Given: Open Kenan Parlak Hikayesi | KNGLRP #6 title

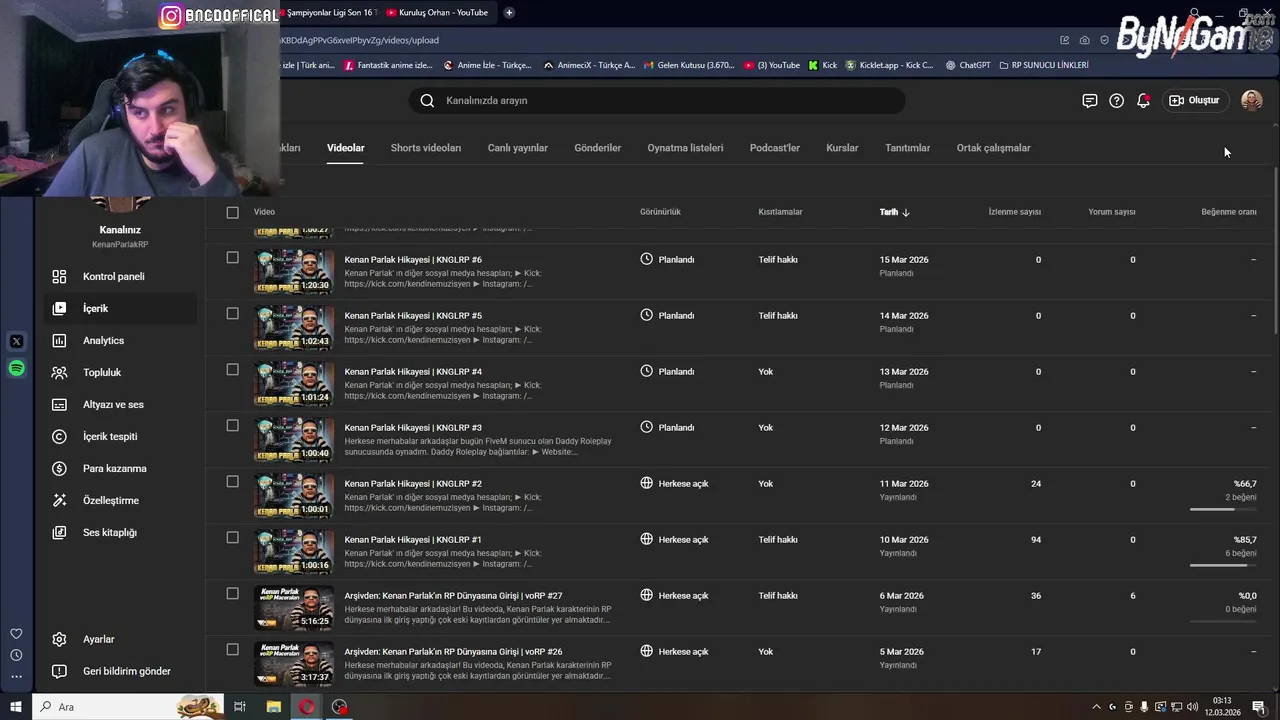Looking at the screenshot, I should point(413,259).
